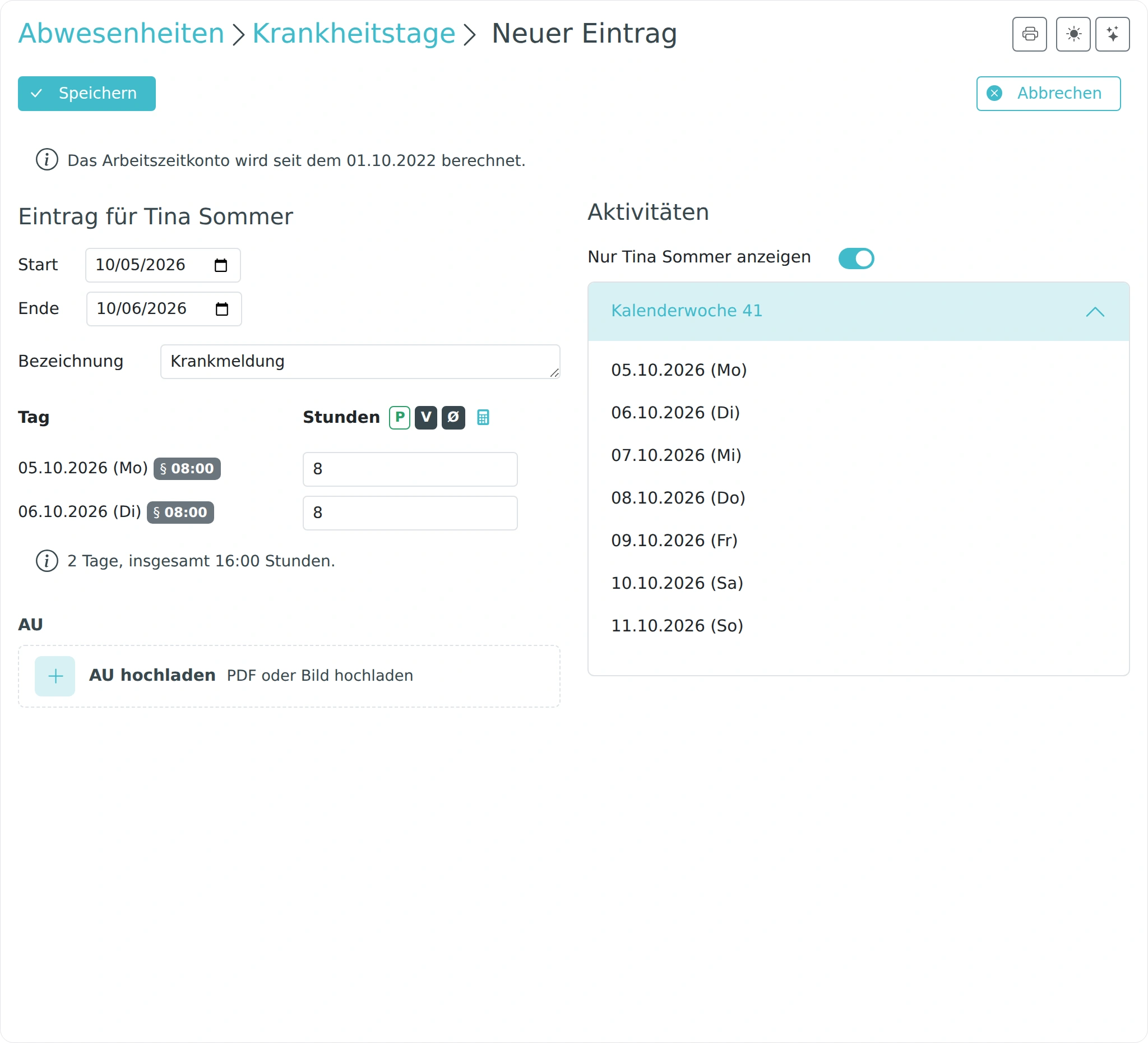Click the print icon button
This screenshot has height=1043, width=1148.
(x=1029, y=34)
